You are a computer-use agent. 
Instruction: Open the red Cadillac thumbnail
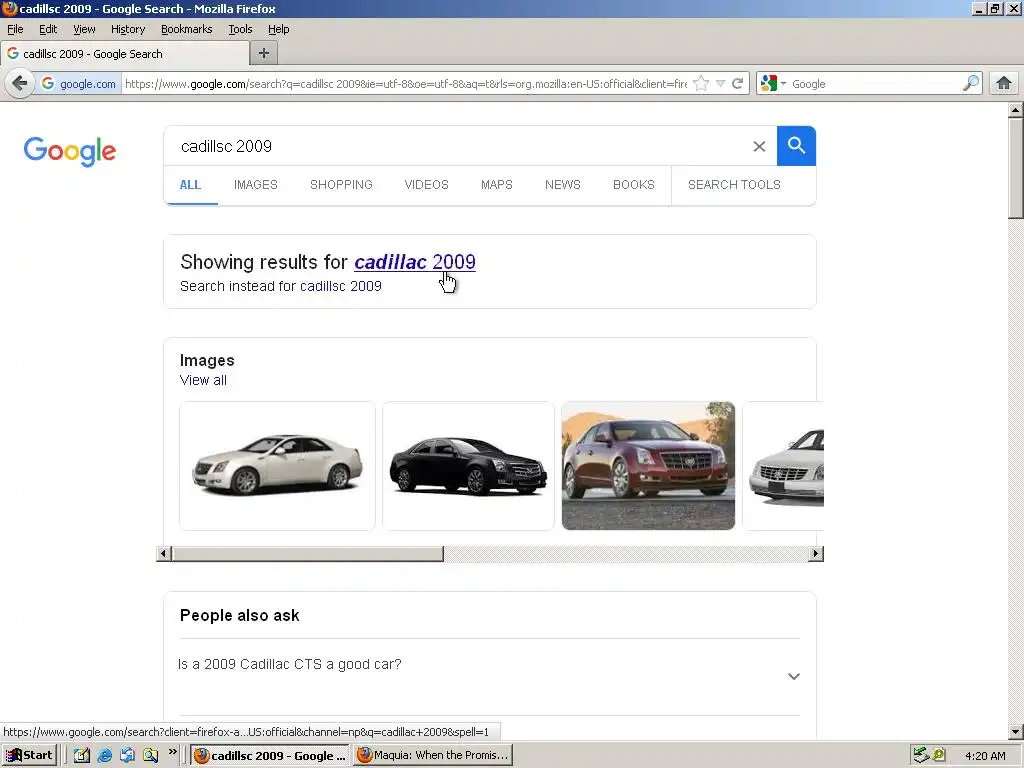tap(648, 466)
